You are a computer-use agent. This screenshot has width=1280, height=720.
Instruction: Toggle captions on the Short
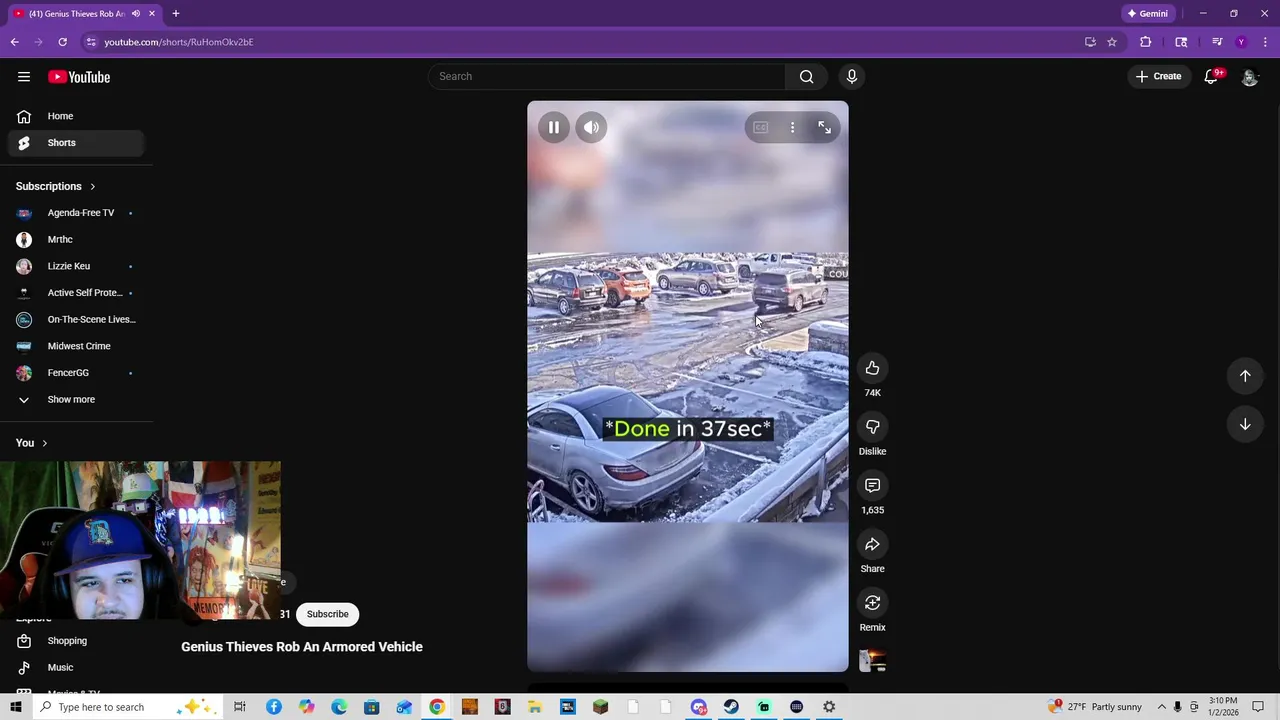coord(761,127)
